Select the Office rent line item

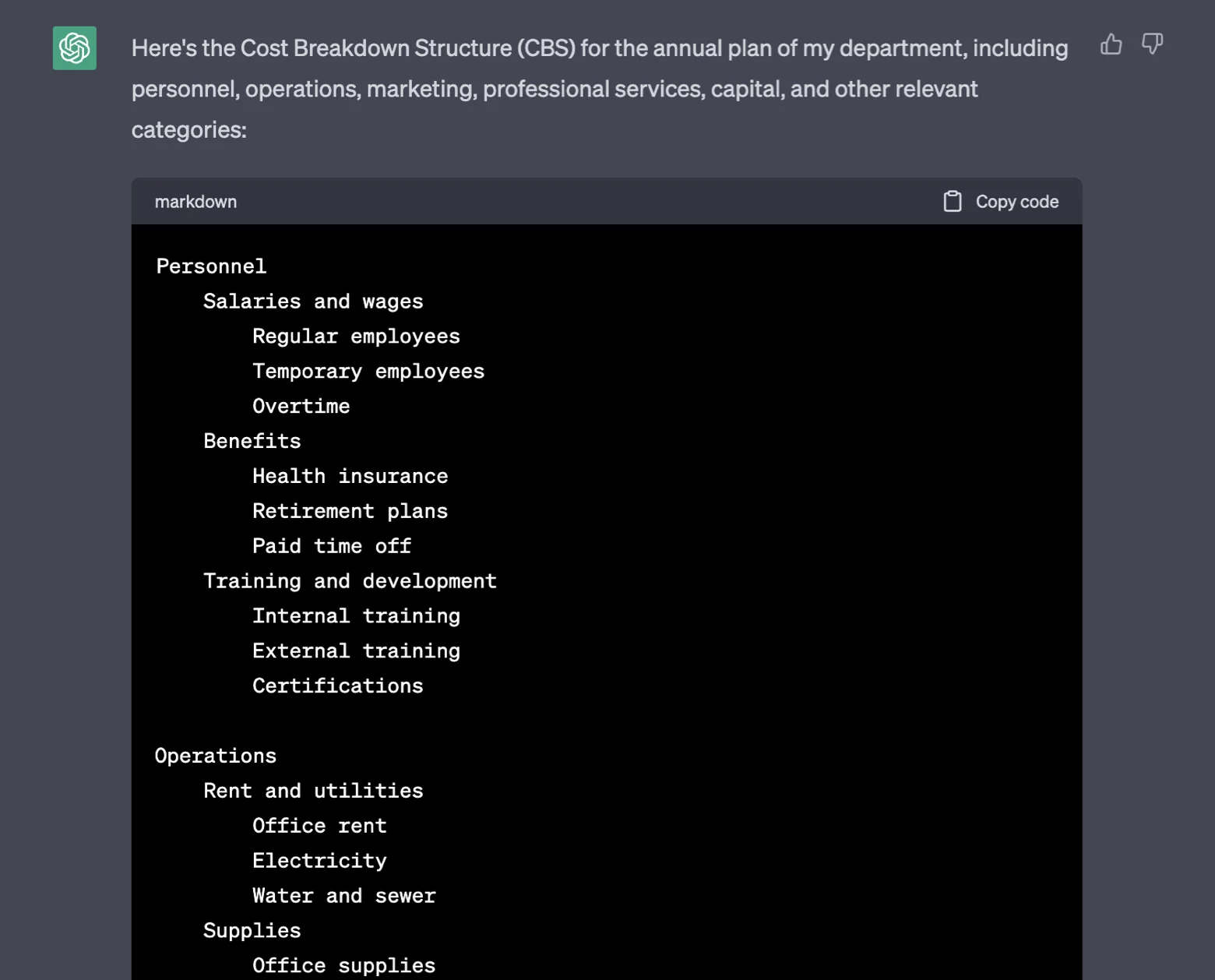[319, 825]
